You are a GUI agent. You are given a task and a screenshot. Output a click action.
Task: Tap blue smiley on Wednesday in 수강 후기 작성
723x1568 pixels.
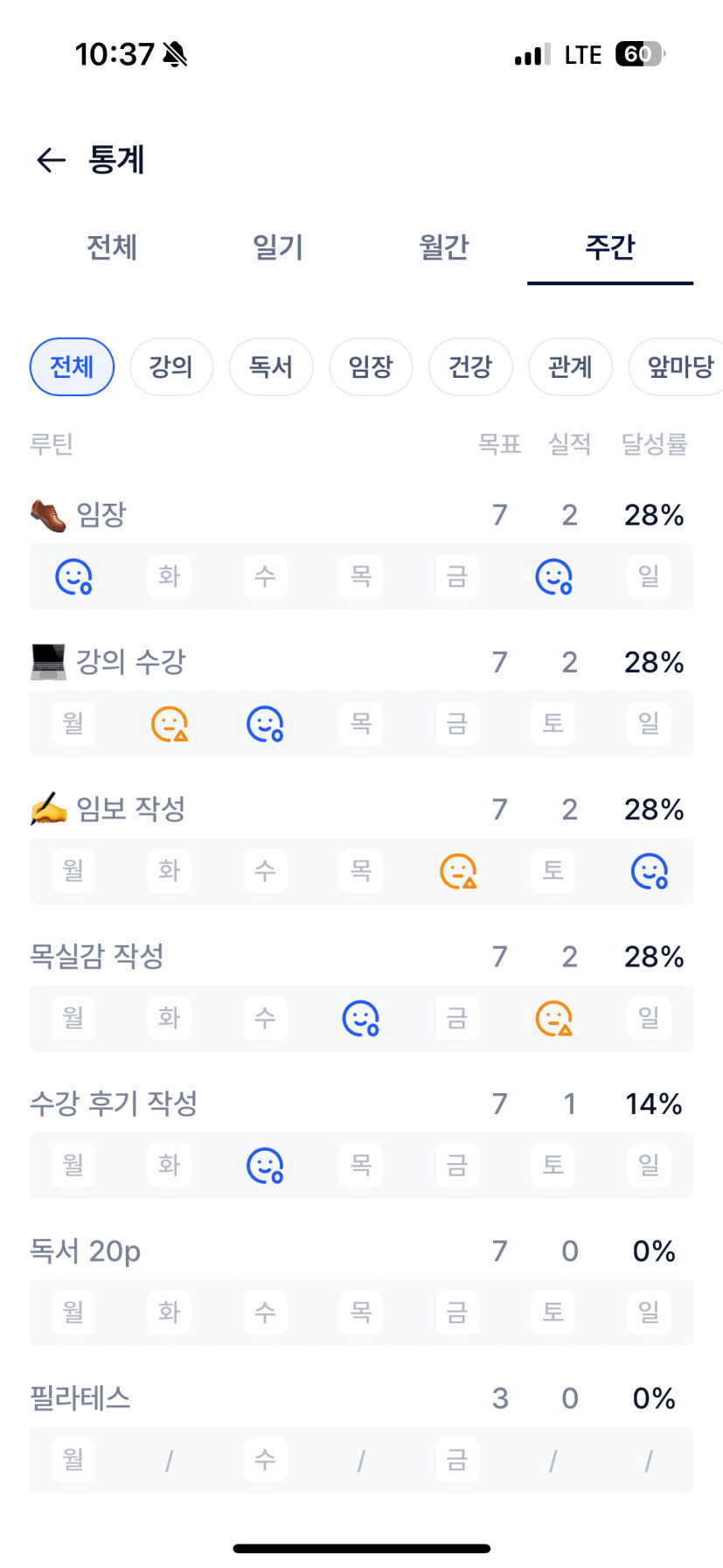point(265,1166)
